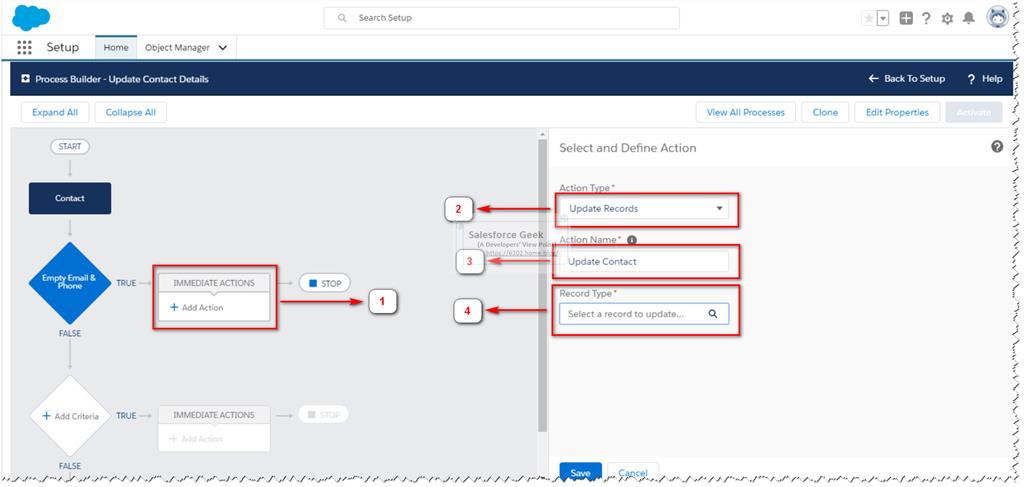Click the blue STOP element
Image resolution: width=1024 pixels, height=487 pixels.
(325, 283)
